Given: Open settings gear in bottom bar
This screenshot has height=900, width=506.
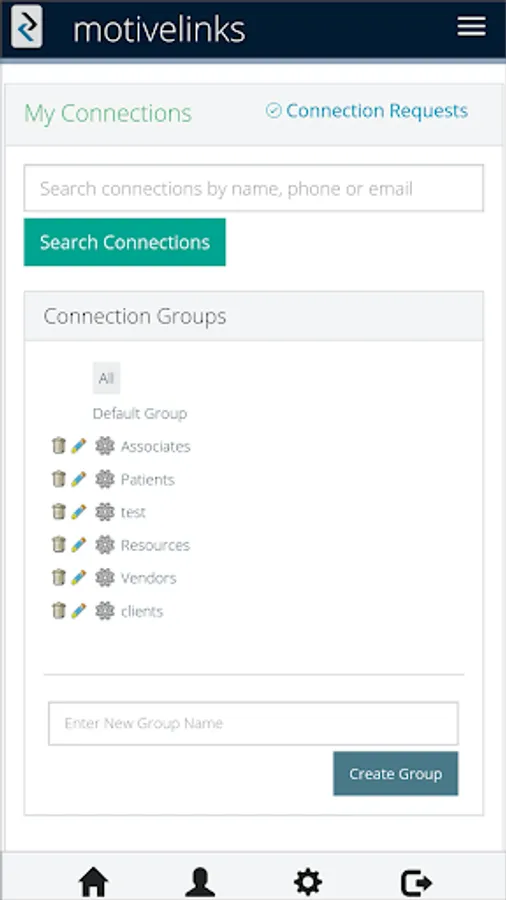Looking at the screenshot, I should tap(308, 882).
